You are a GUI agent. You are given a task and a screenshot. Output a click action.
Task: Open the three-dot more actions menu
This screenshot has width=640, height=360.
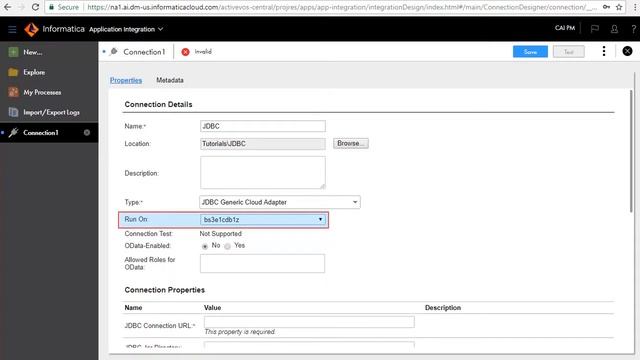[x=604, y=51]
